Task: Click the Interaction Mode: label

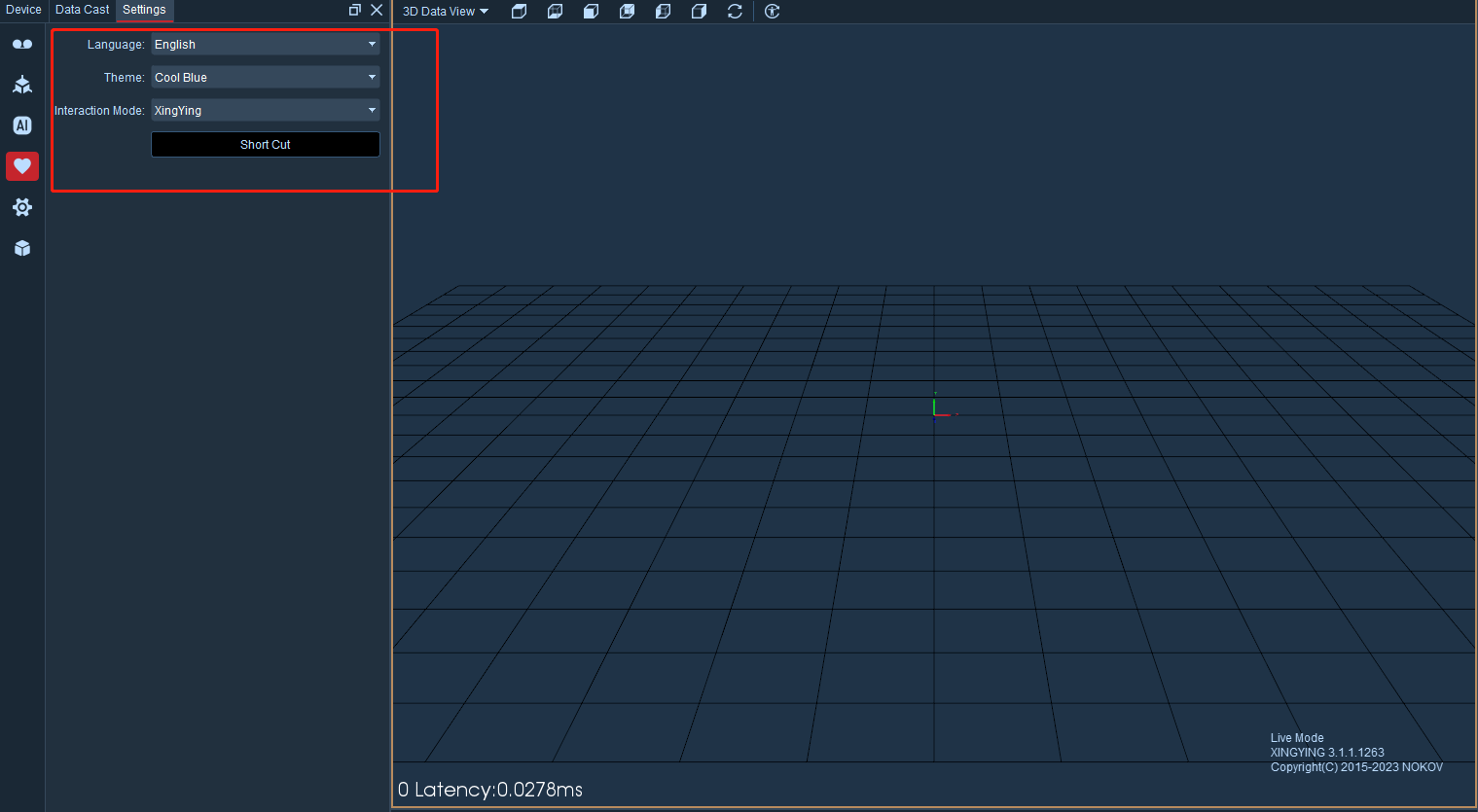Action: [x=99, y=111]
